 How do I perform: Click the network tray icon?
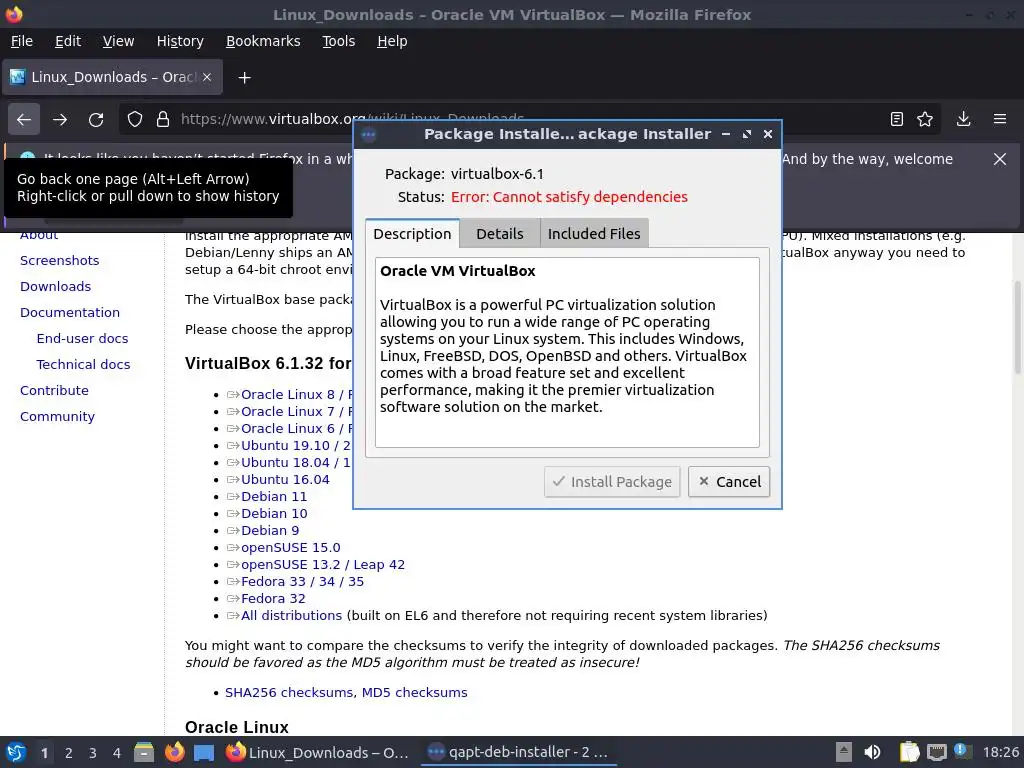tap(936, 752)
